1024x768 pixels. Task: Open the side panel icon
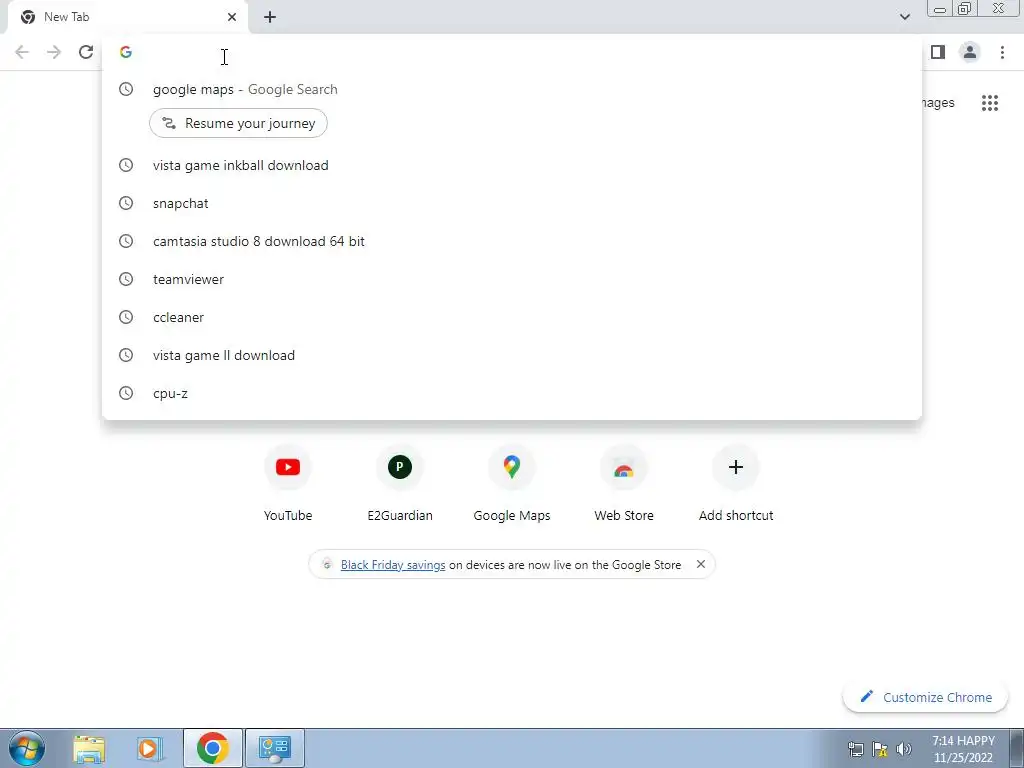938,52
